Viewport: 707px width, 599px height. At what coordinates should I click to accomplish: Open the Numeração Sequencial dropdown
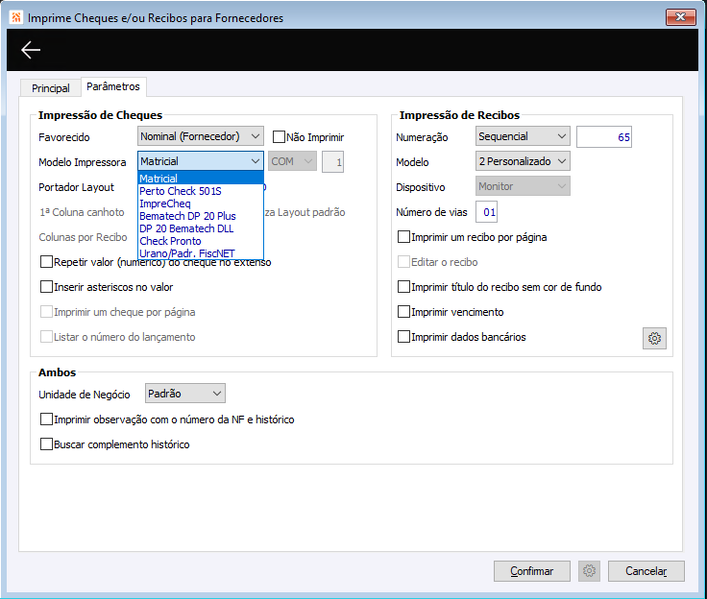[523, 136]
